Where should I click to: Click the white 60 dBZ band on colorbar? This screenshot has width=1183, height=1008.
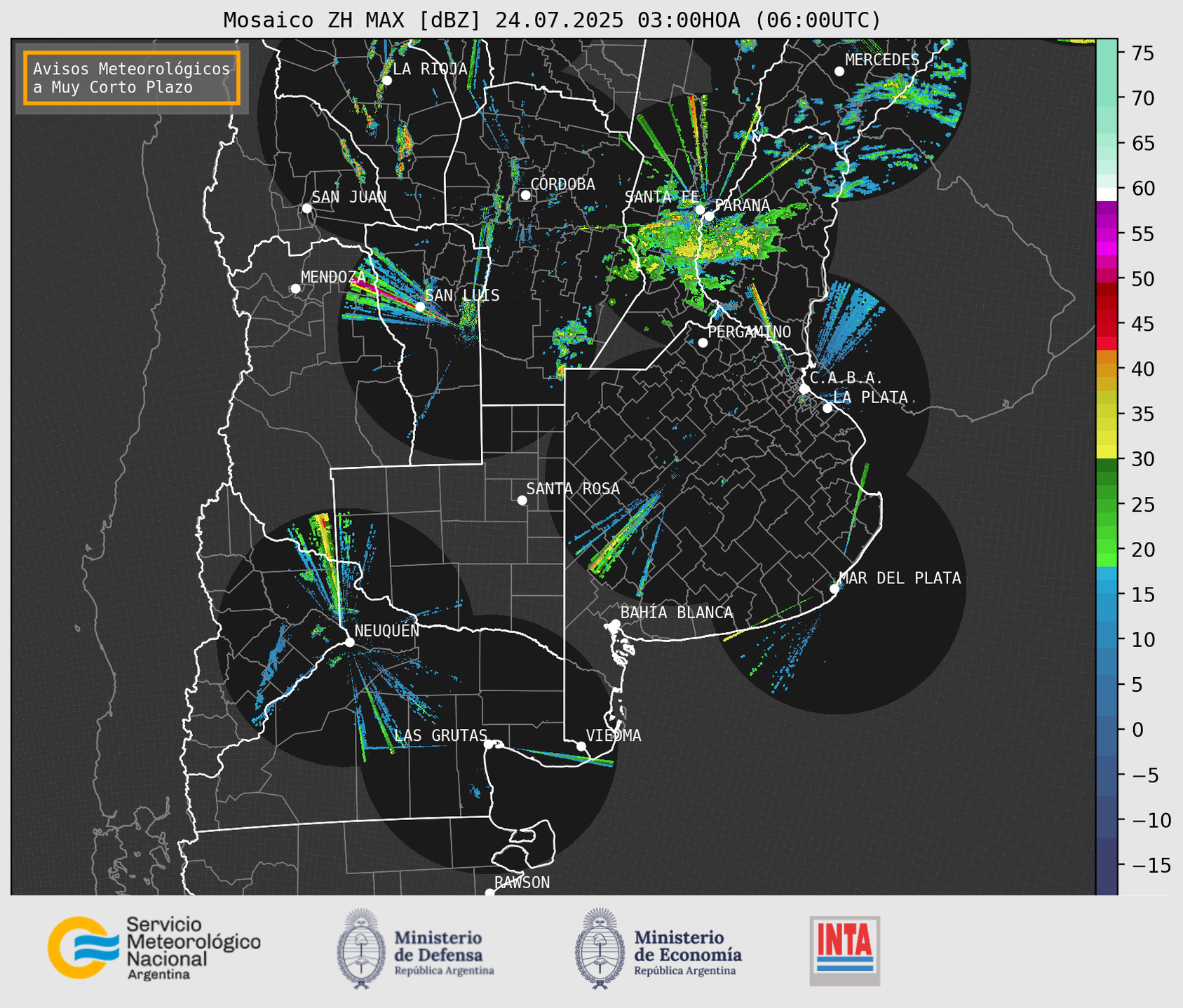tap(1107, 194)
